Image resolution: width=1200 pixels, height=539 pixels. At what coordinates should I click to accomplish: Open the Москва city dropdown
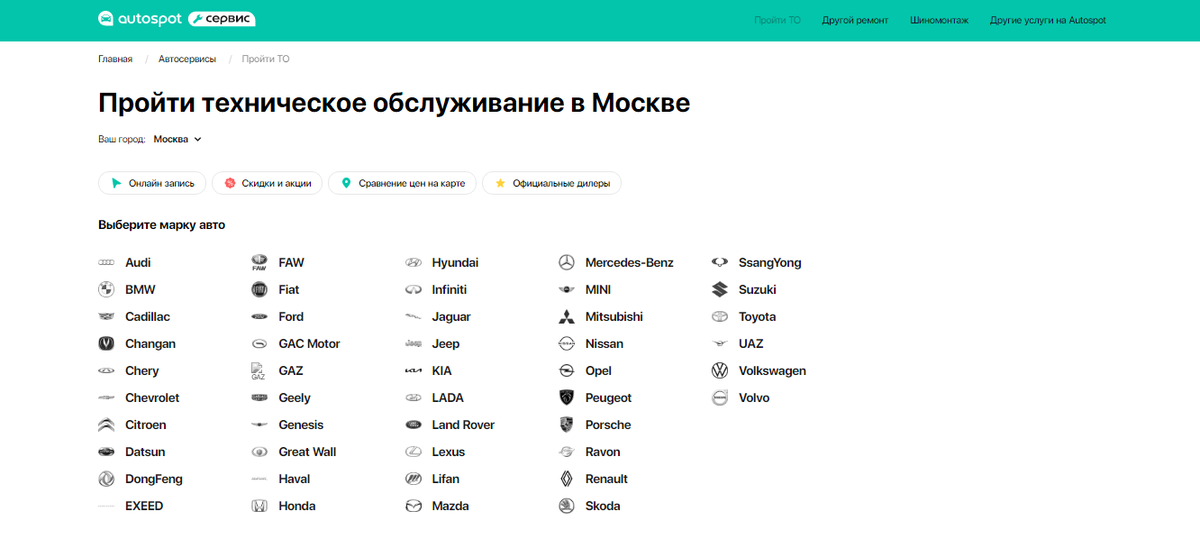tap(177, 140)
